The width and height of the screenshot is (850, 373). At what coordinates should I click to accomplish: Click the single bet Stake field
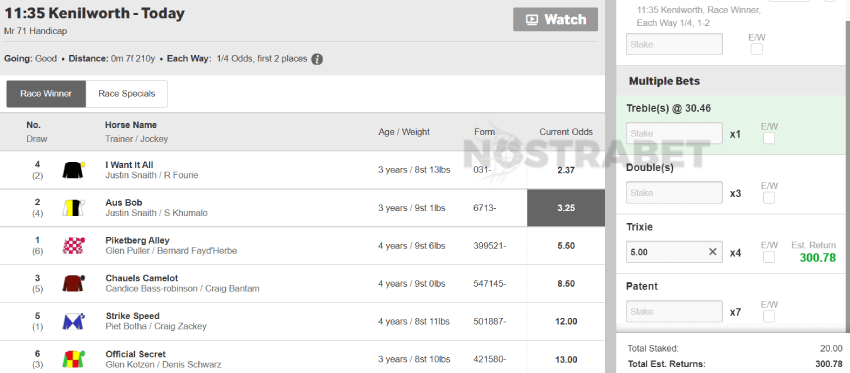(674, 44)
